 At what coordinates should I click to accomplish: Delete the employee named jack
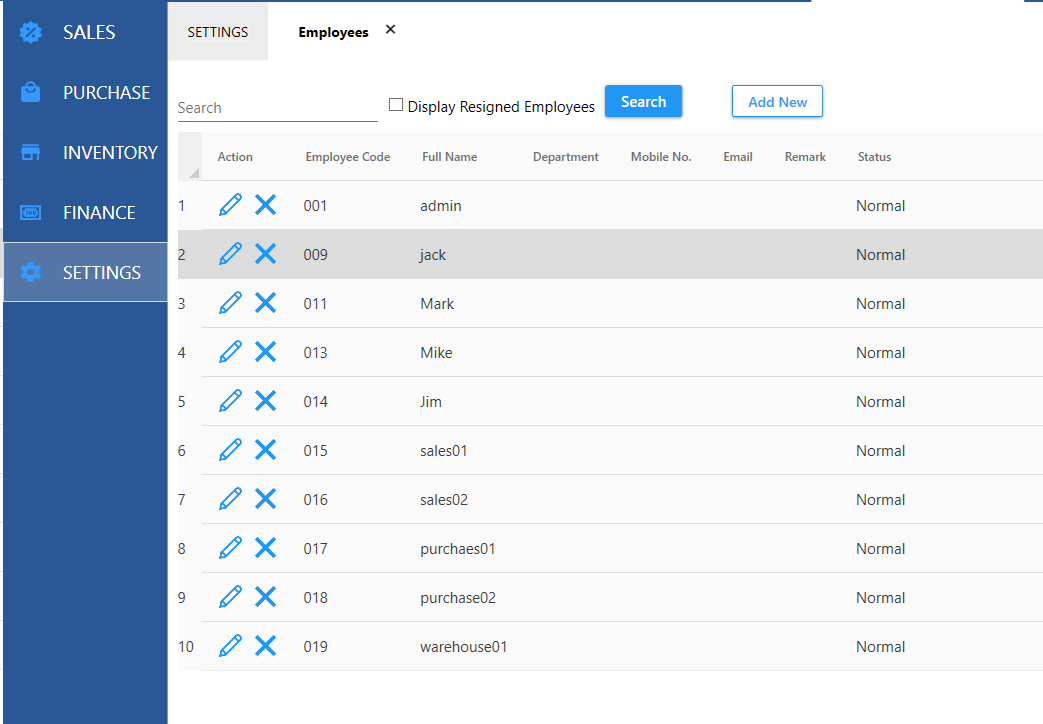pos(265,255)
